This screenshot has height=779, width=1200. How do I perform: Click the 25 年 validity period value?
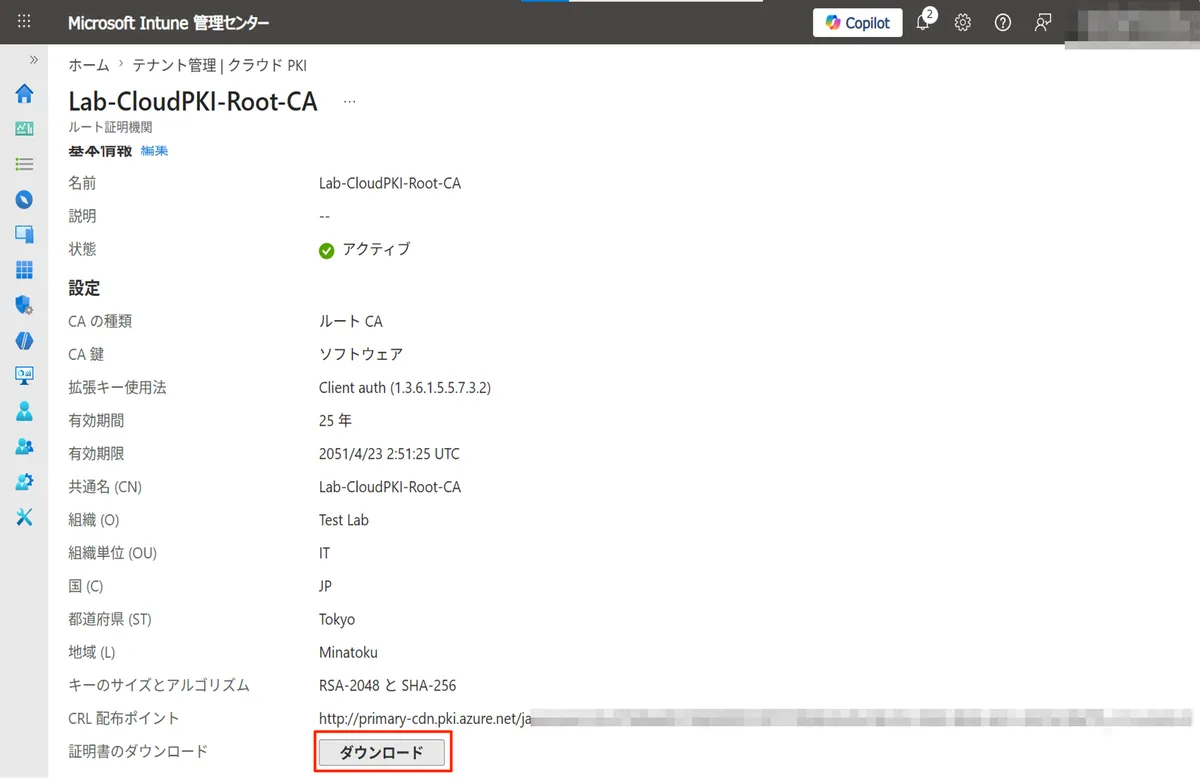point(335,420)
